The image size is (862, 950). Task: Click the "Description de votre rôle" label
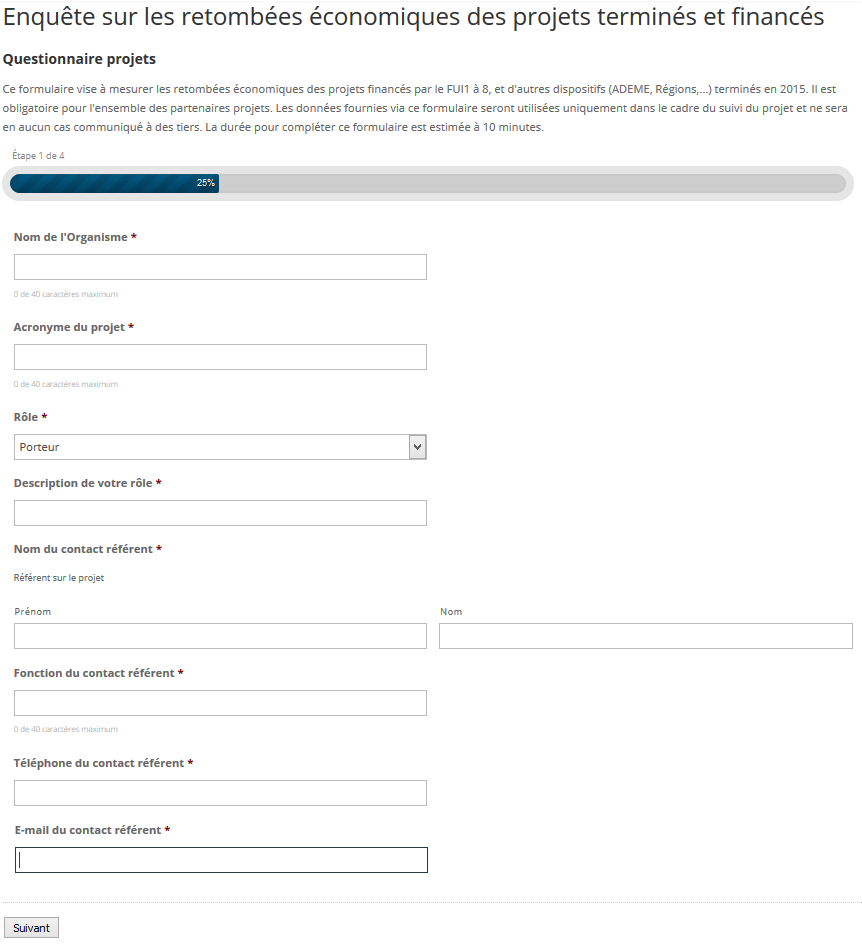click(x=83, y=483)
